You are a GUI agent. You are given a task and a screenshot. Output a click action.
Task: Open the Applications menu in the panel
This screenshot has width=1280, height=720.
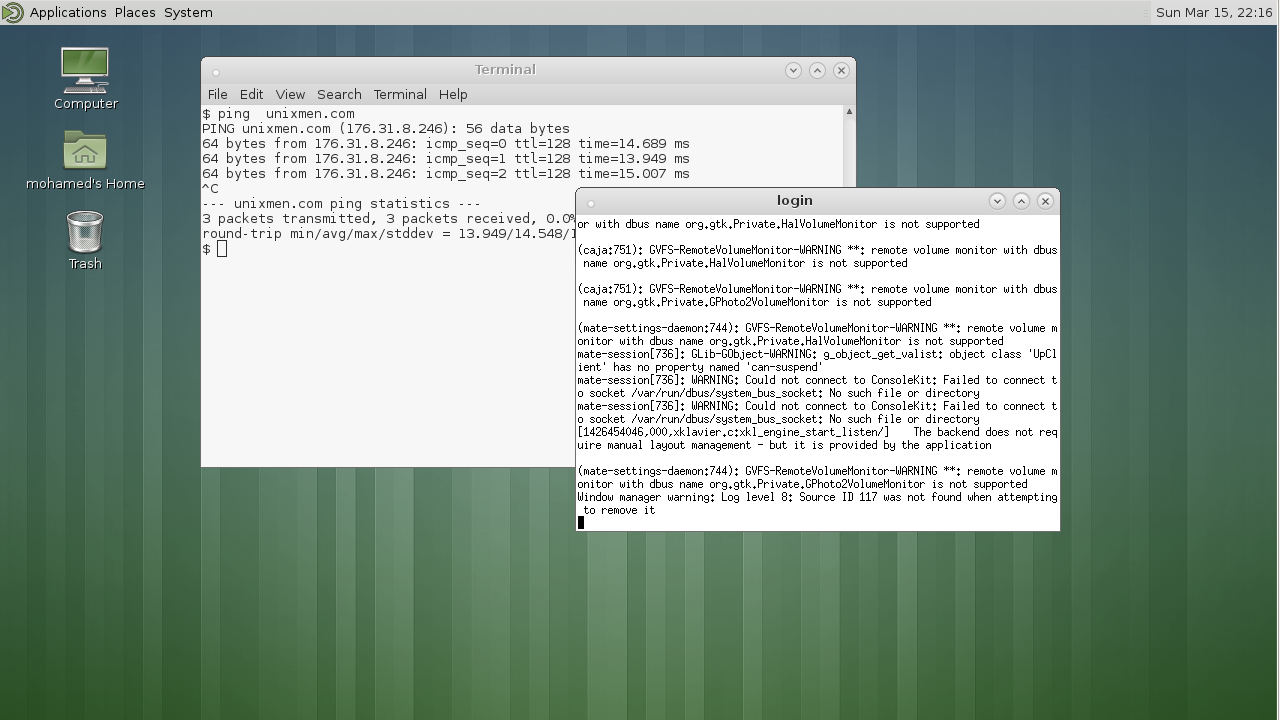68,12
